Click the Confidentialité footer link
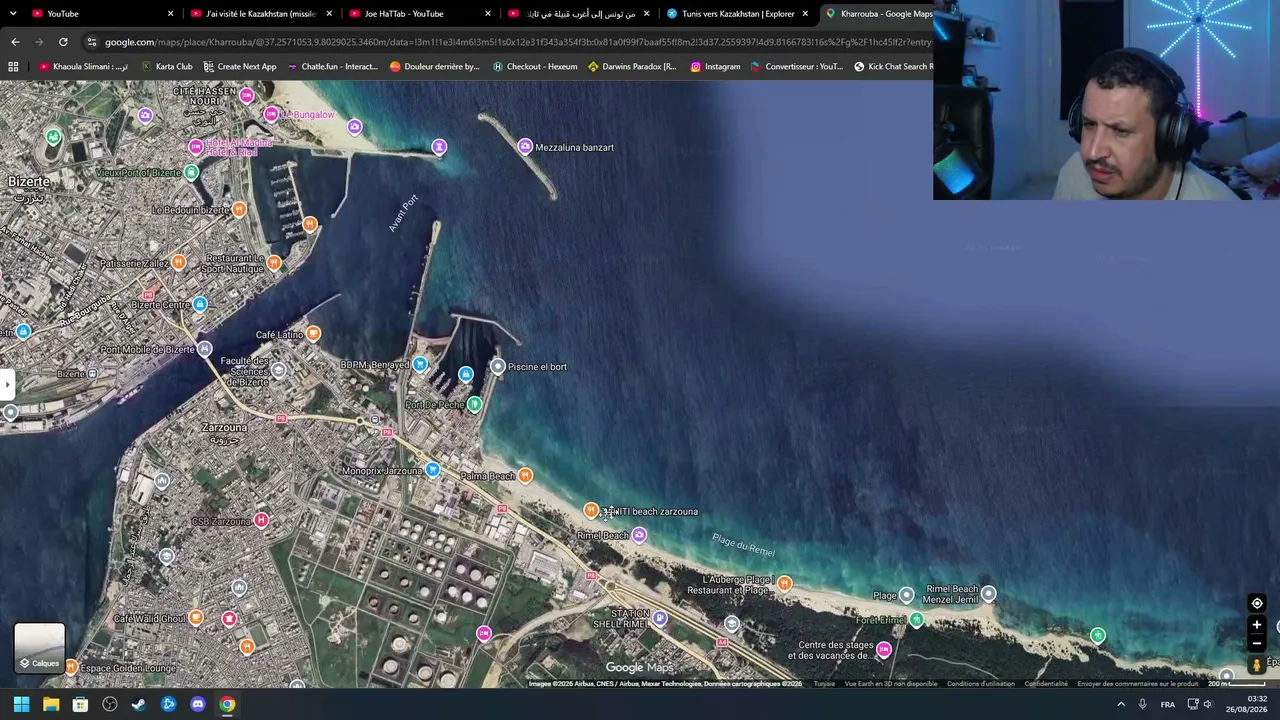Image resolution: width=1280 pixels, height=720 pixels. click(1045, 684)
